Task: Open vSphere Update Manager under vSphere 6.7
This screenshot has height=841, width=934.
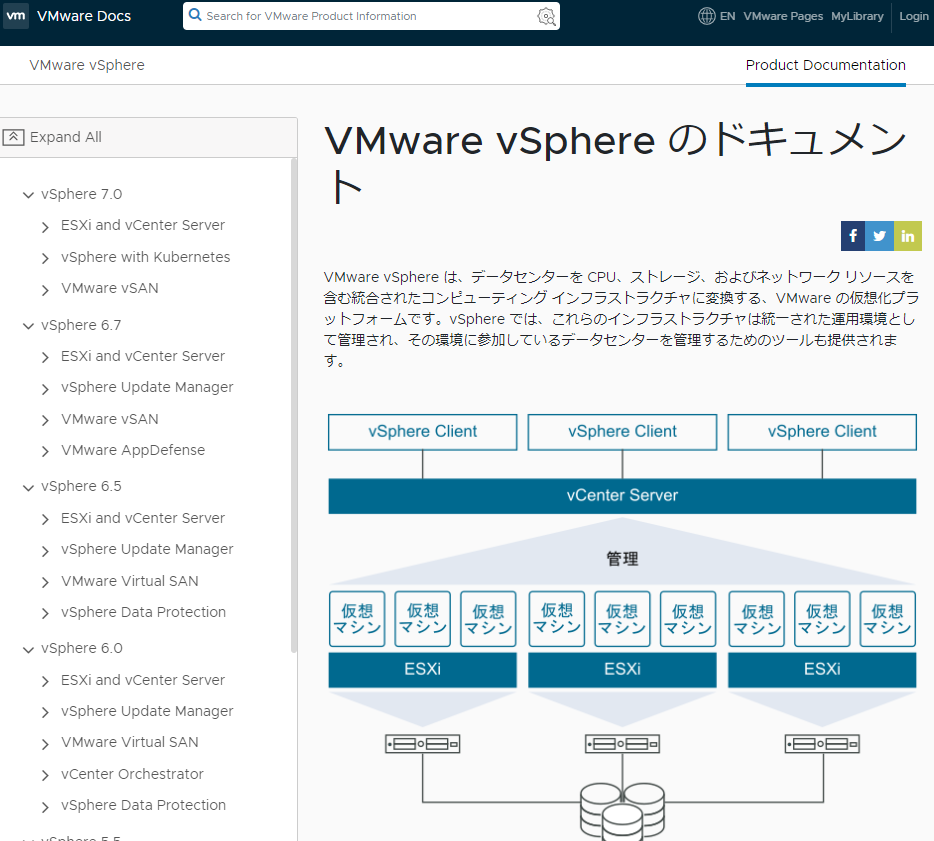Action: point(147,387)
